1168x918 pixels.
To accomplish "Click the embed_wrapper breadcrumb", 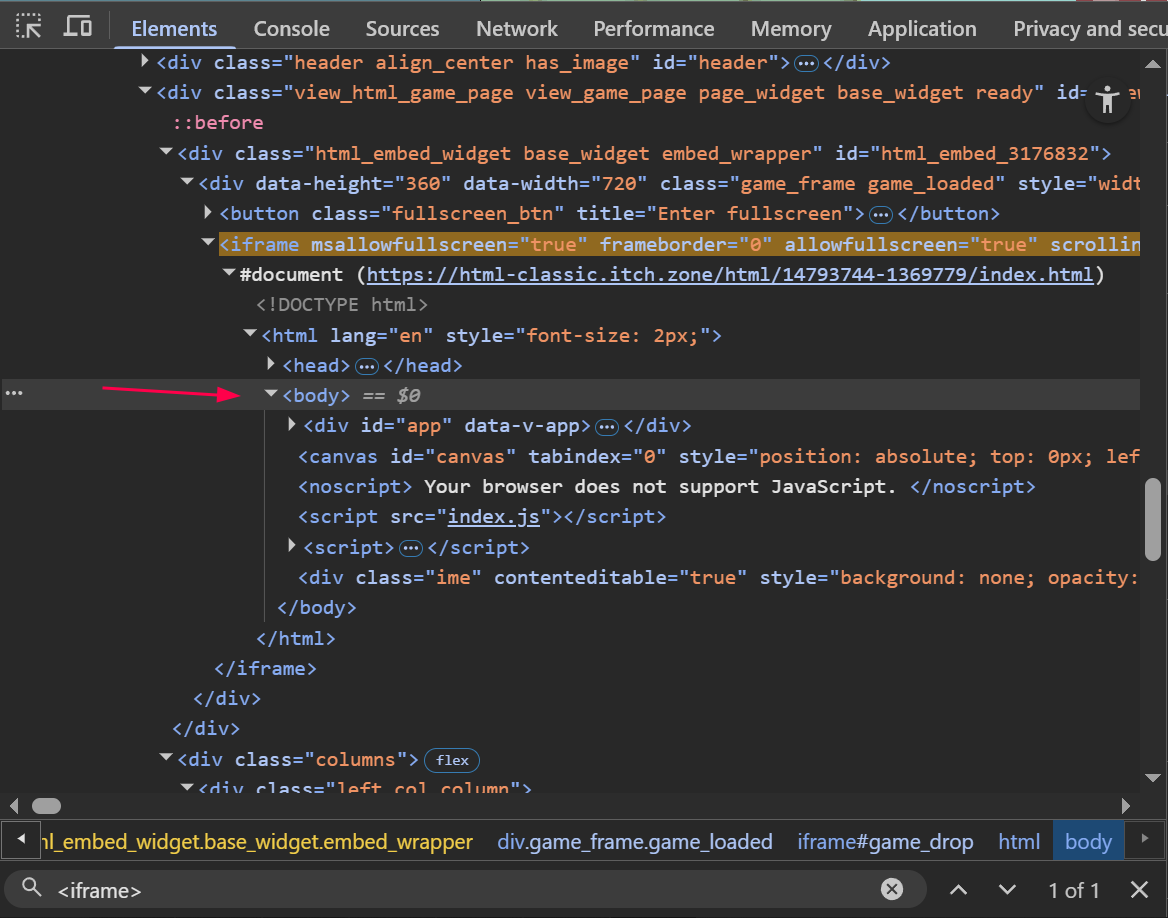I will (x=257, y=842).
